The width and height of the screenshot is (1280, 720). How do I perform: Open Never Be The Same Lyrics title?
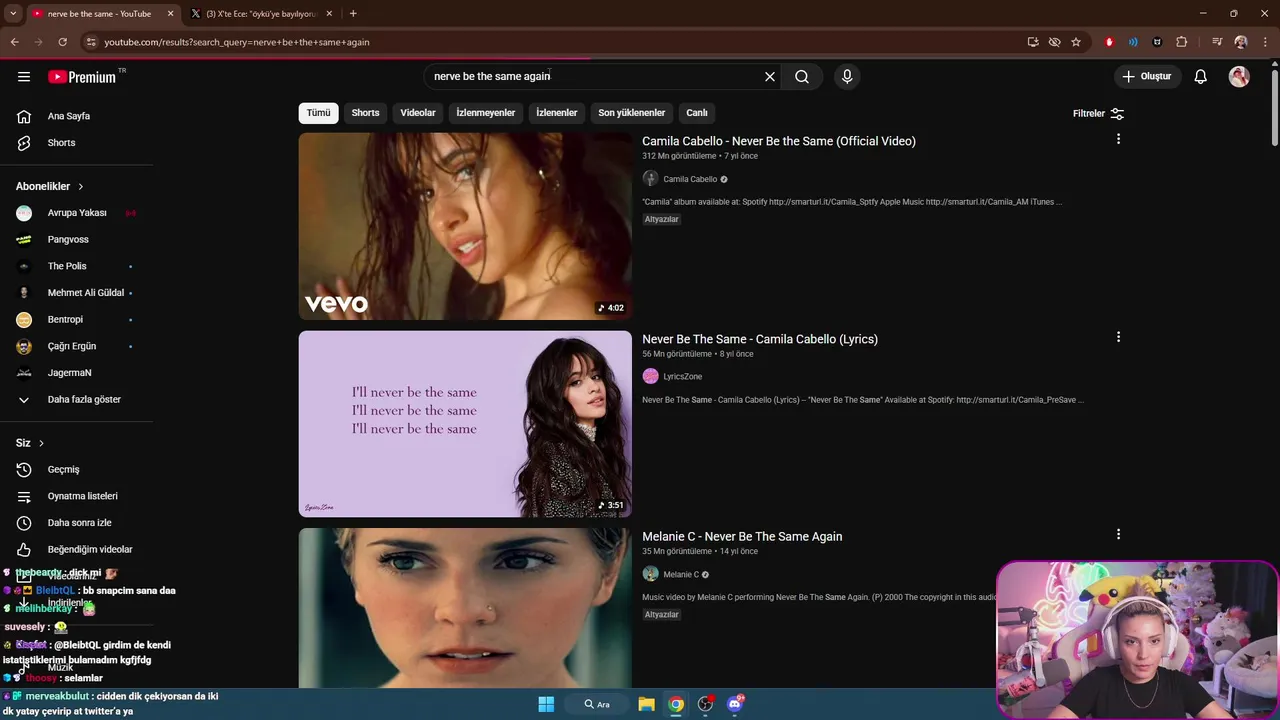tap(760, 339)
